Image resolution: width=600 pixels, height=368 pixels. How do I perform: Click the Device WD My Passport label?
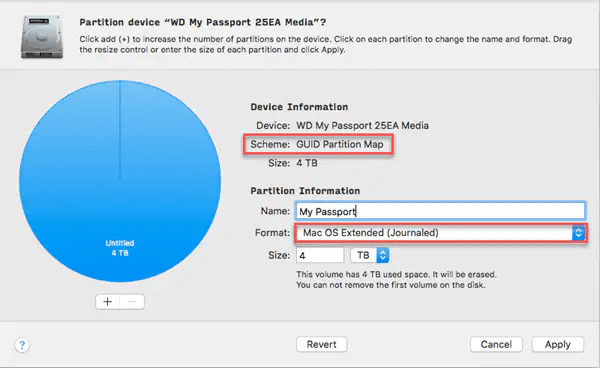click(342, 125)
